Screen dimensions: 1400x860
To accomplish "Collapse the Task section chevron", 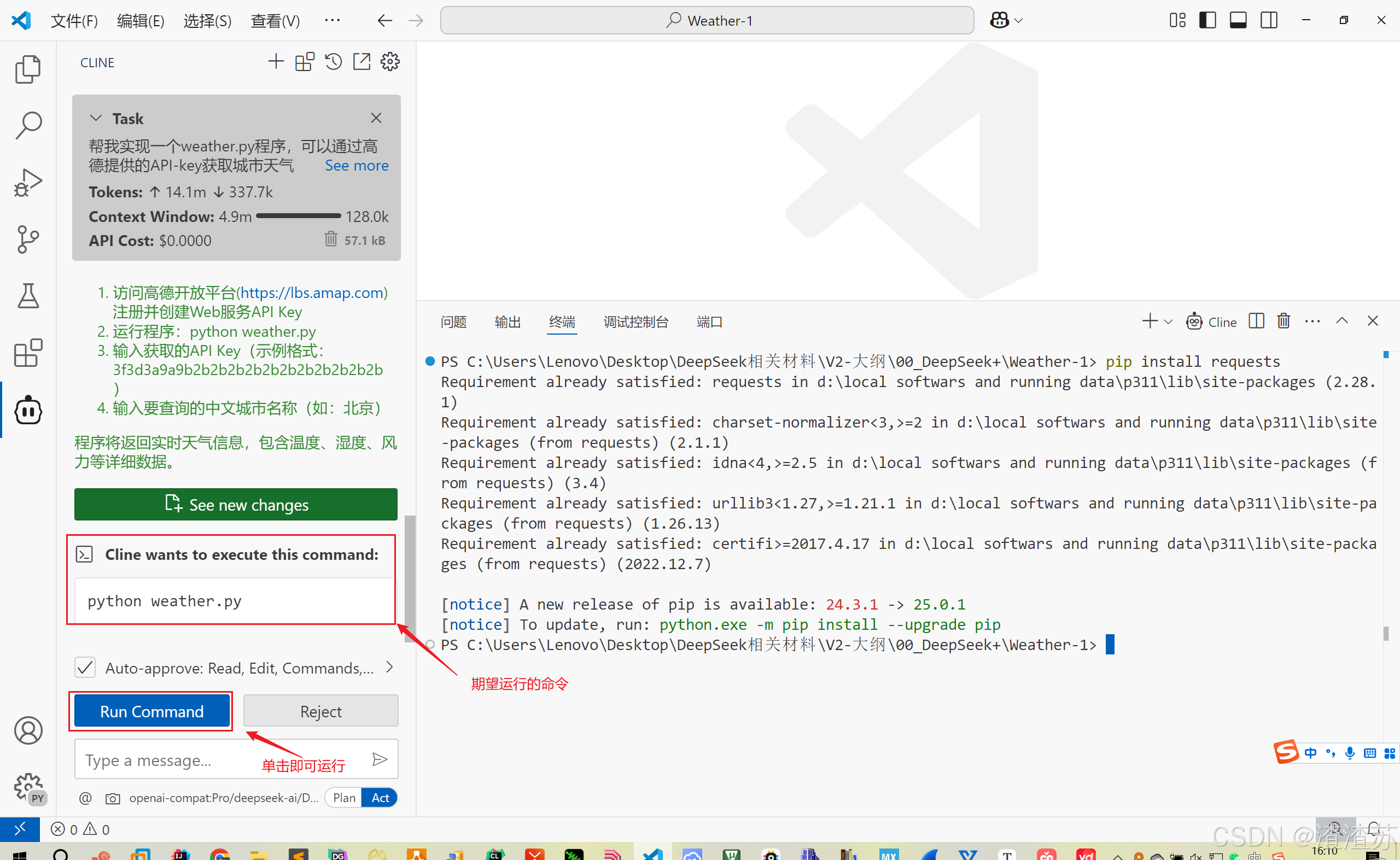I will (96, 118).
